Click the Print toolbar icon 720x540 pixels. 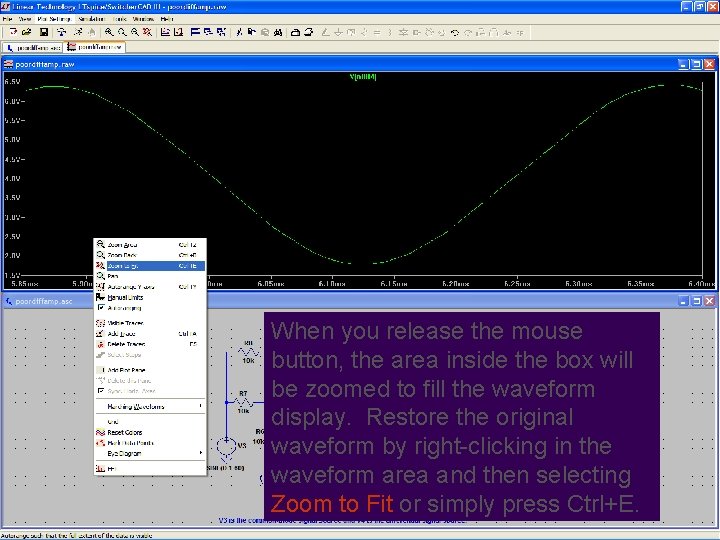(309, 32)
